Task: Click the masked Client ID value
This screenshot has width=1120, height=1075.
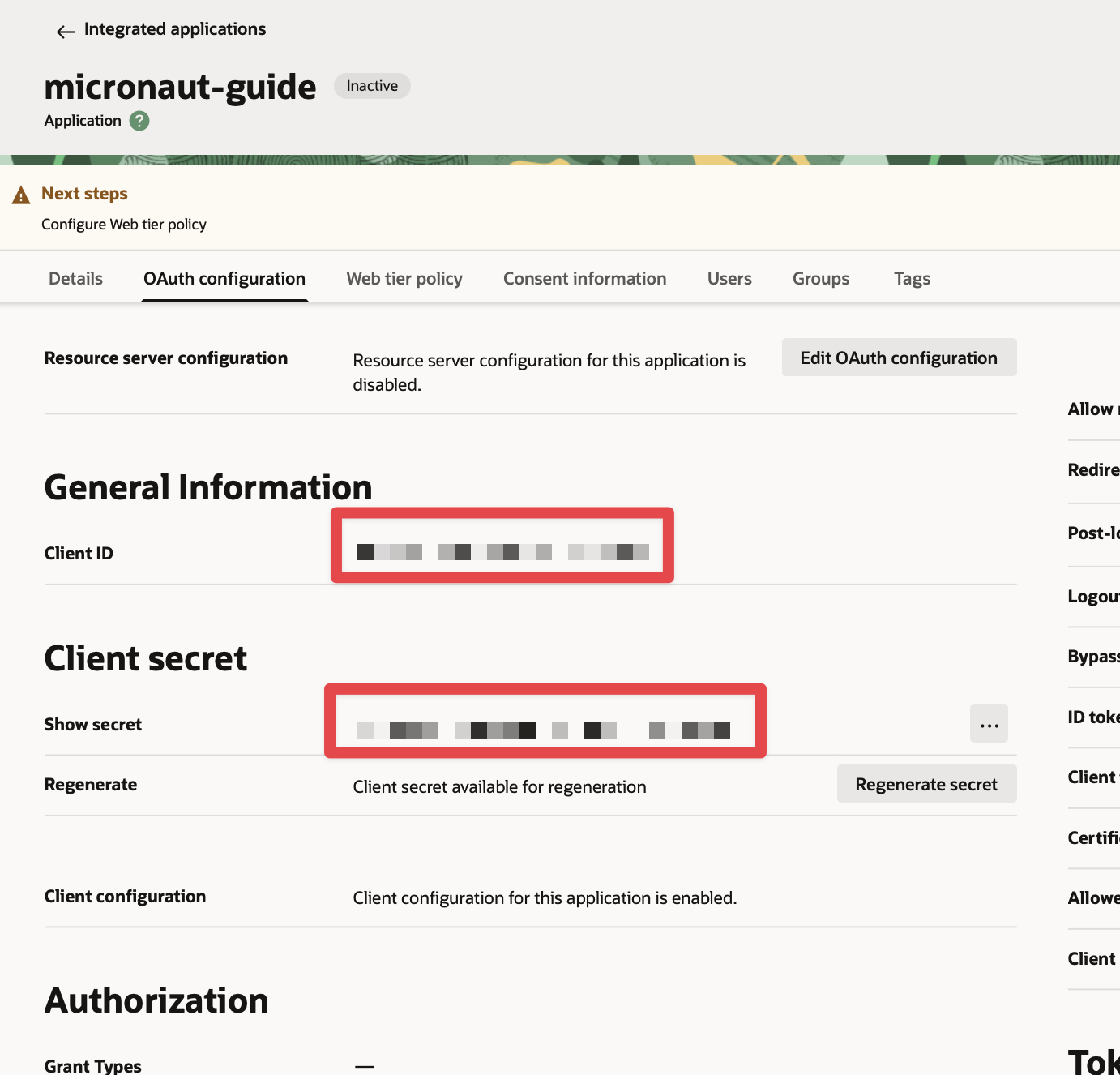Action: tap(502, 552)
